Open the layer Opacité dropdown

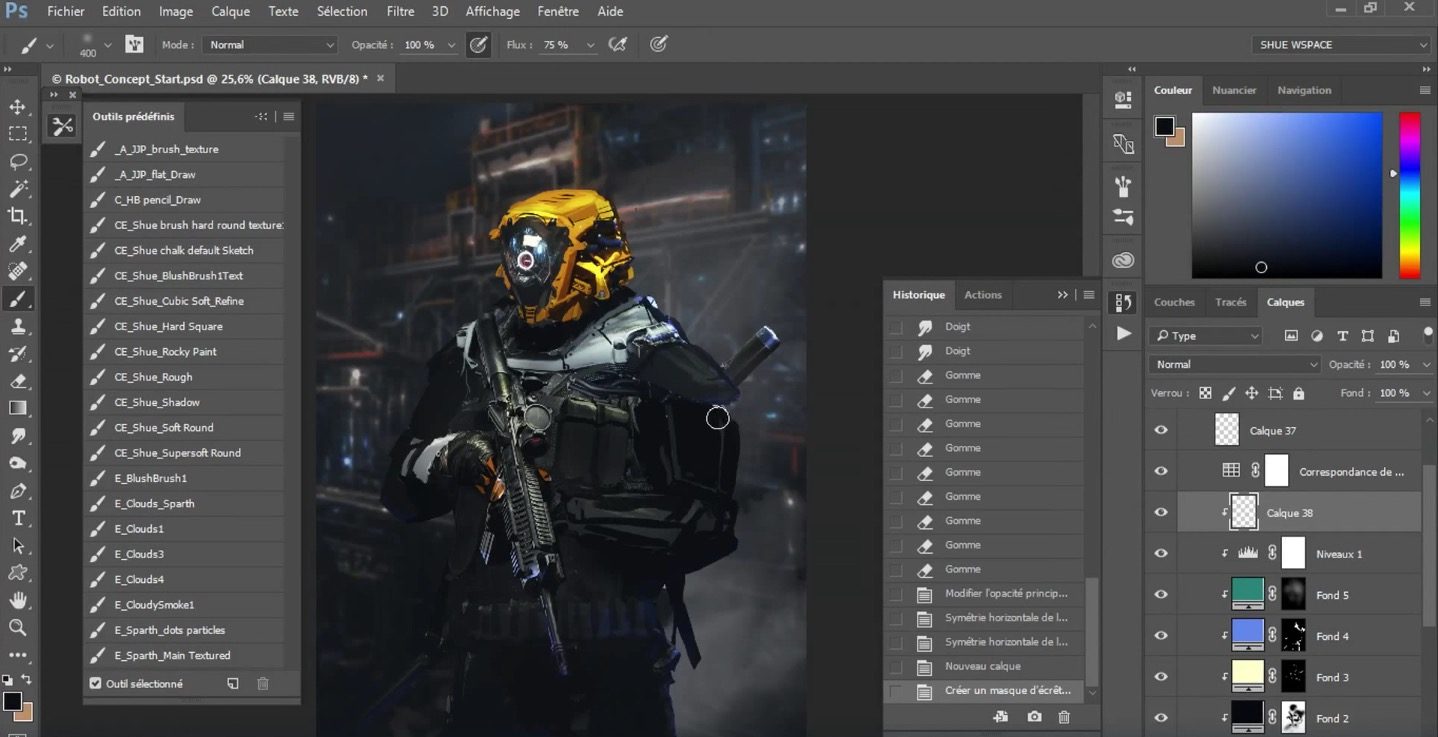pyautogui.click(x=1425, y=364)
